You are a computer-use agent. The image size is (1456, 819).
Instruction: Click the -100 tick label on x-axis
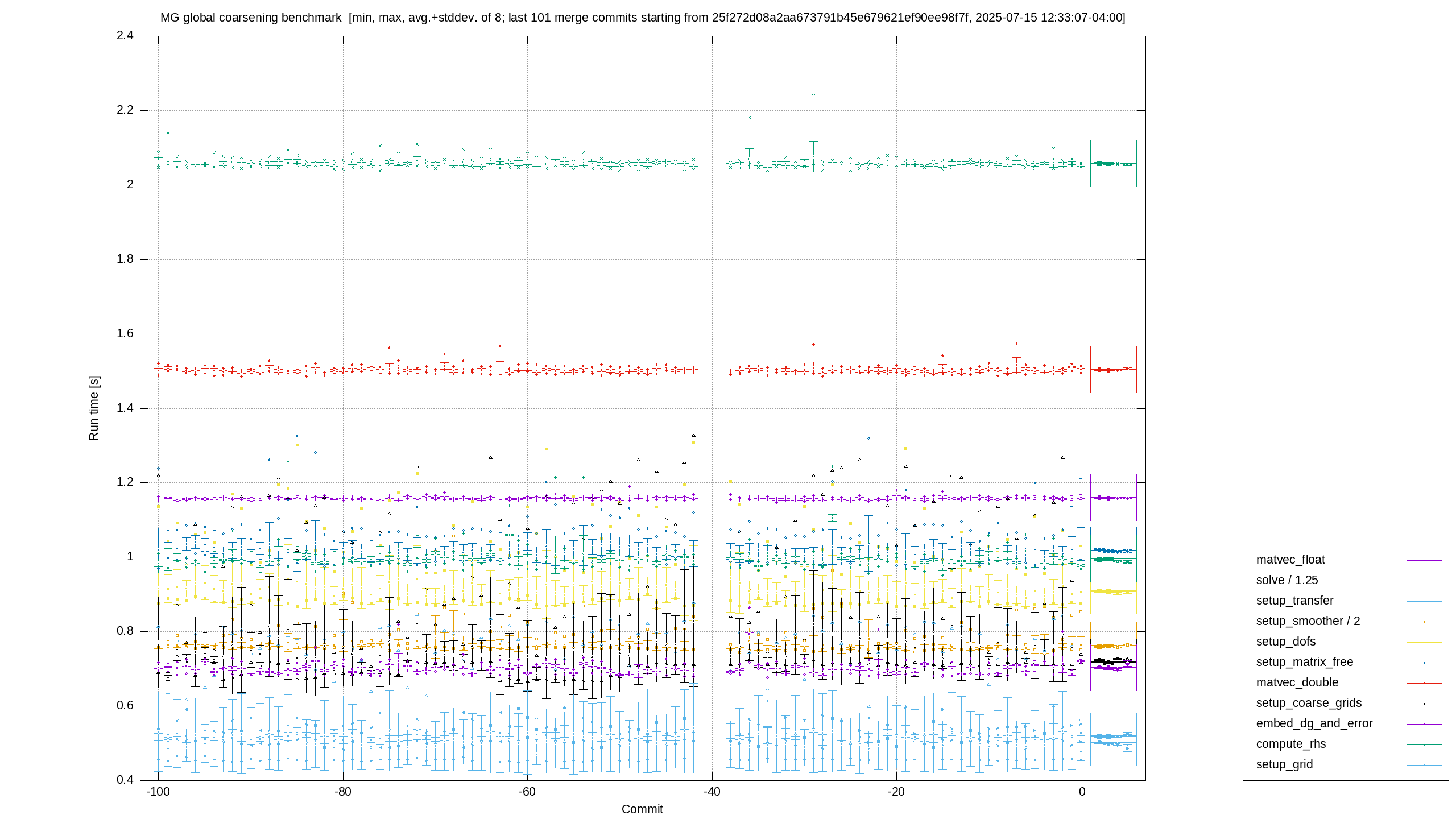(158, 792)
